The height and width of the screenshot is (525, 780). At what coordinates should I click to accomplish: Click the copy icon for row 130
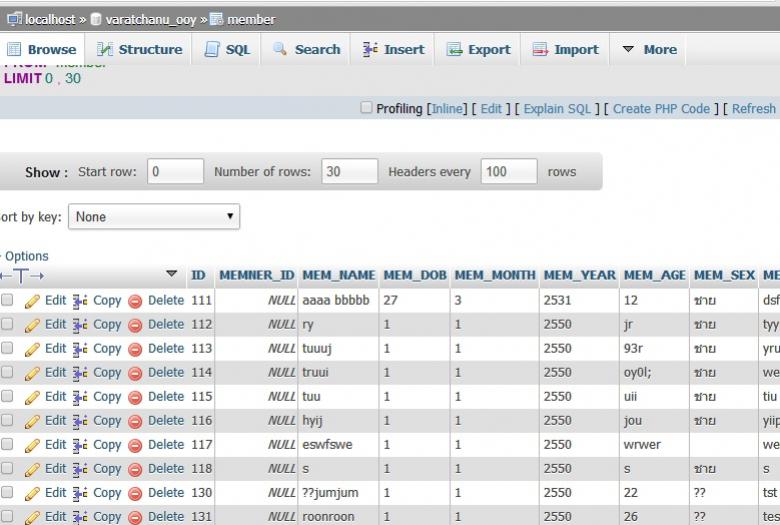point(80,494)
